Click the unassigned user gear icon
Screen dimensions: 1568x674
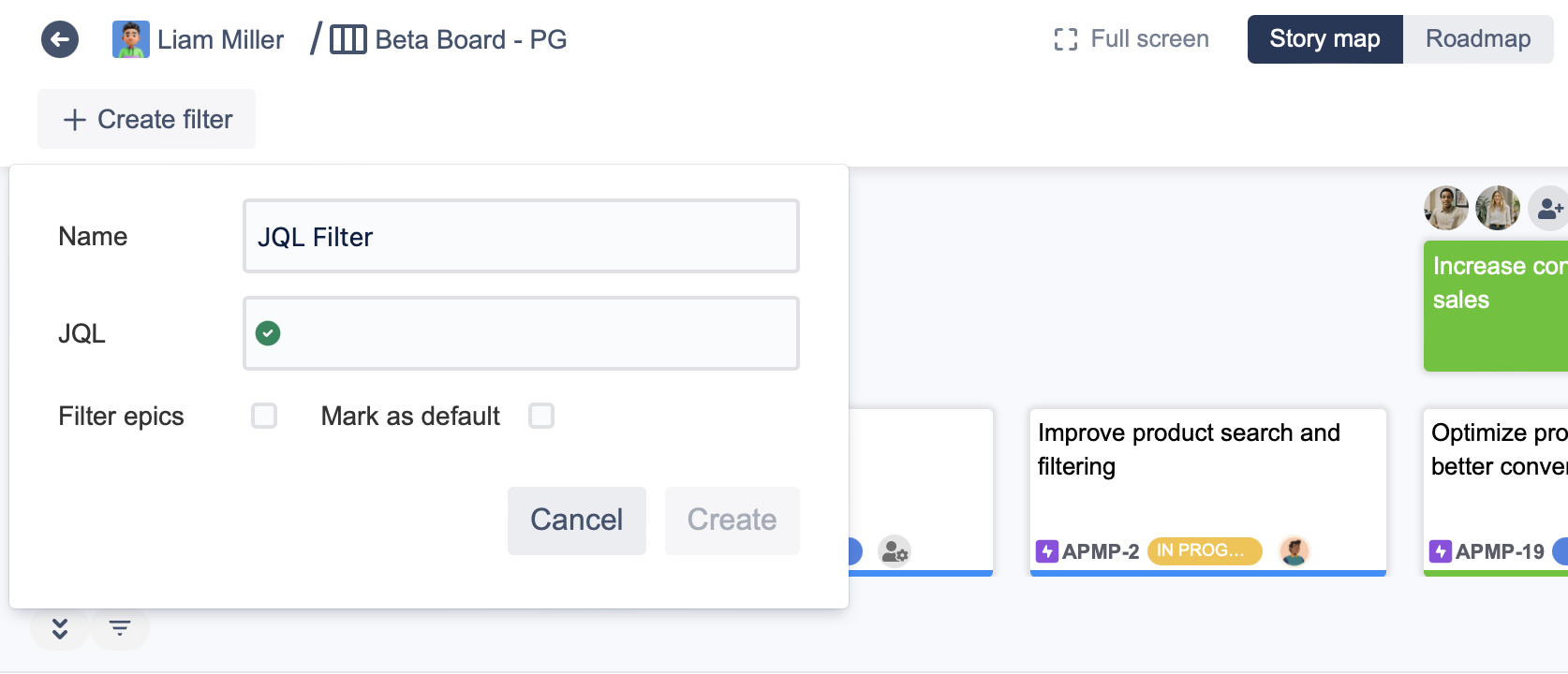click(x=895, y=551)
